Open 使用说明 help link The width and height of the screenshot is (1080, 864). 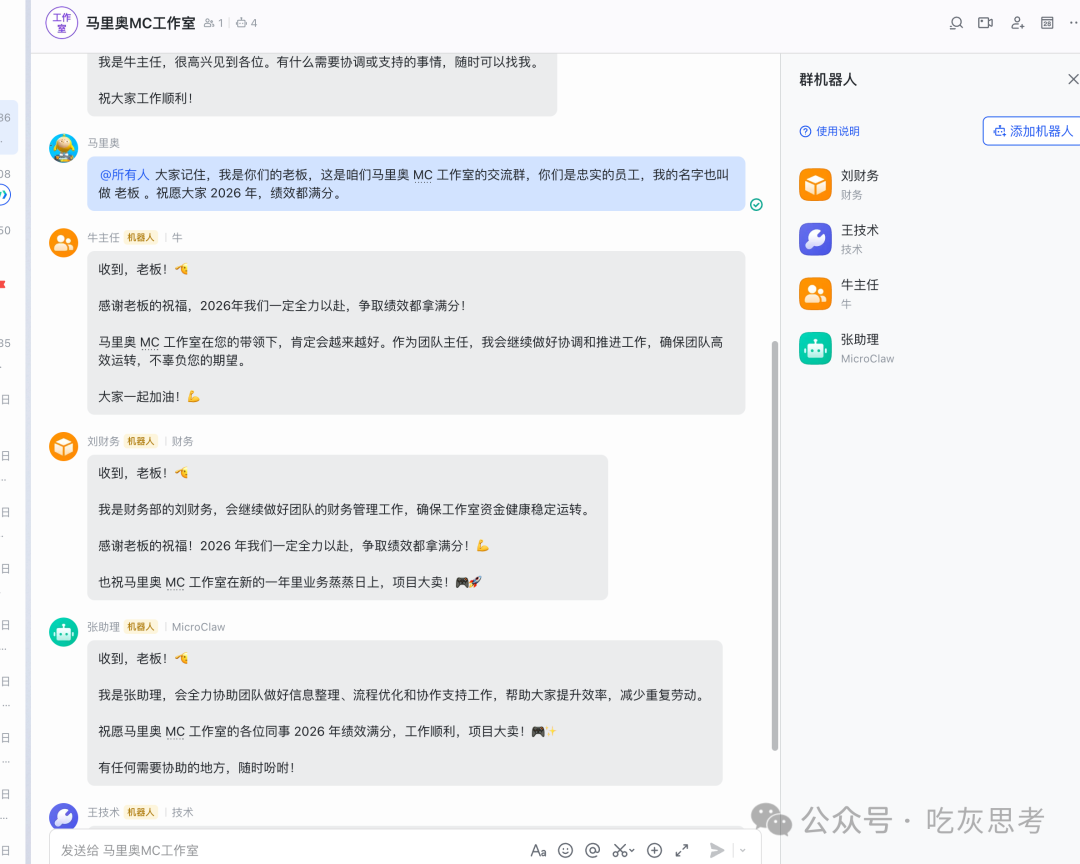pos(829,131)
